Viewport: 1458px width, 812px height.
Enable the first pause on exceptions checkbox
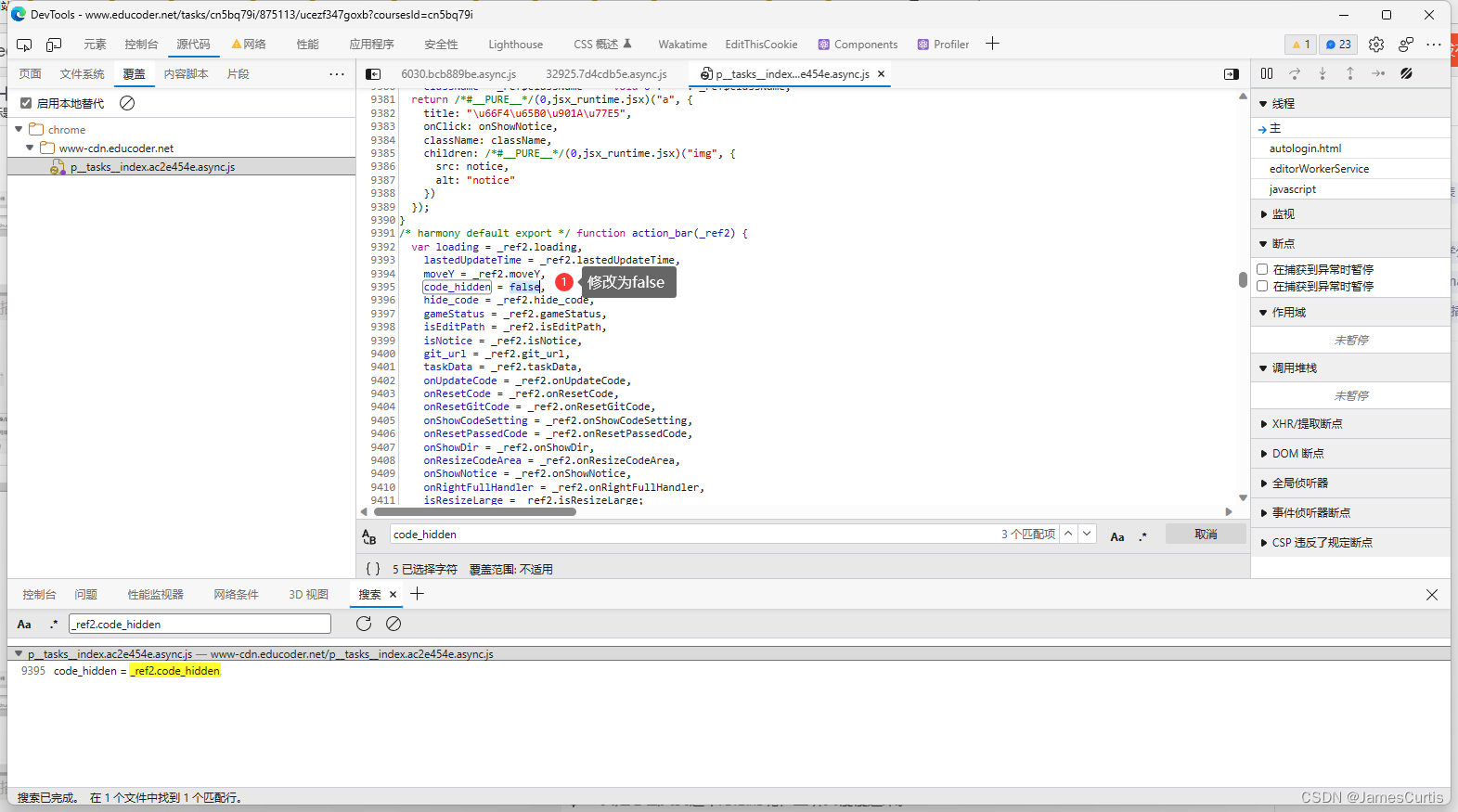click(x=1262, y=269)
